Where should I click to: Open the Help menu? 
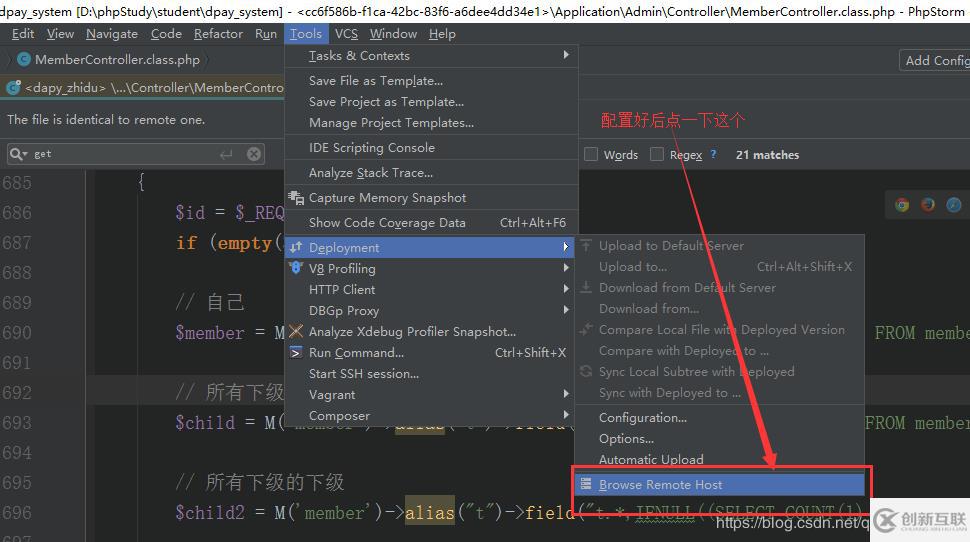(442, 34)
